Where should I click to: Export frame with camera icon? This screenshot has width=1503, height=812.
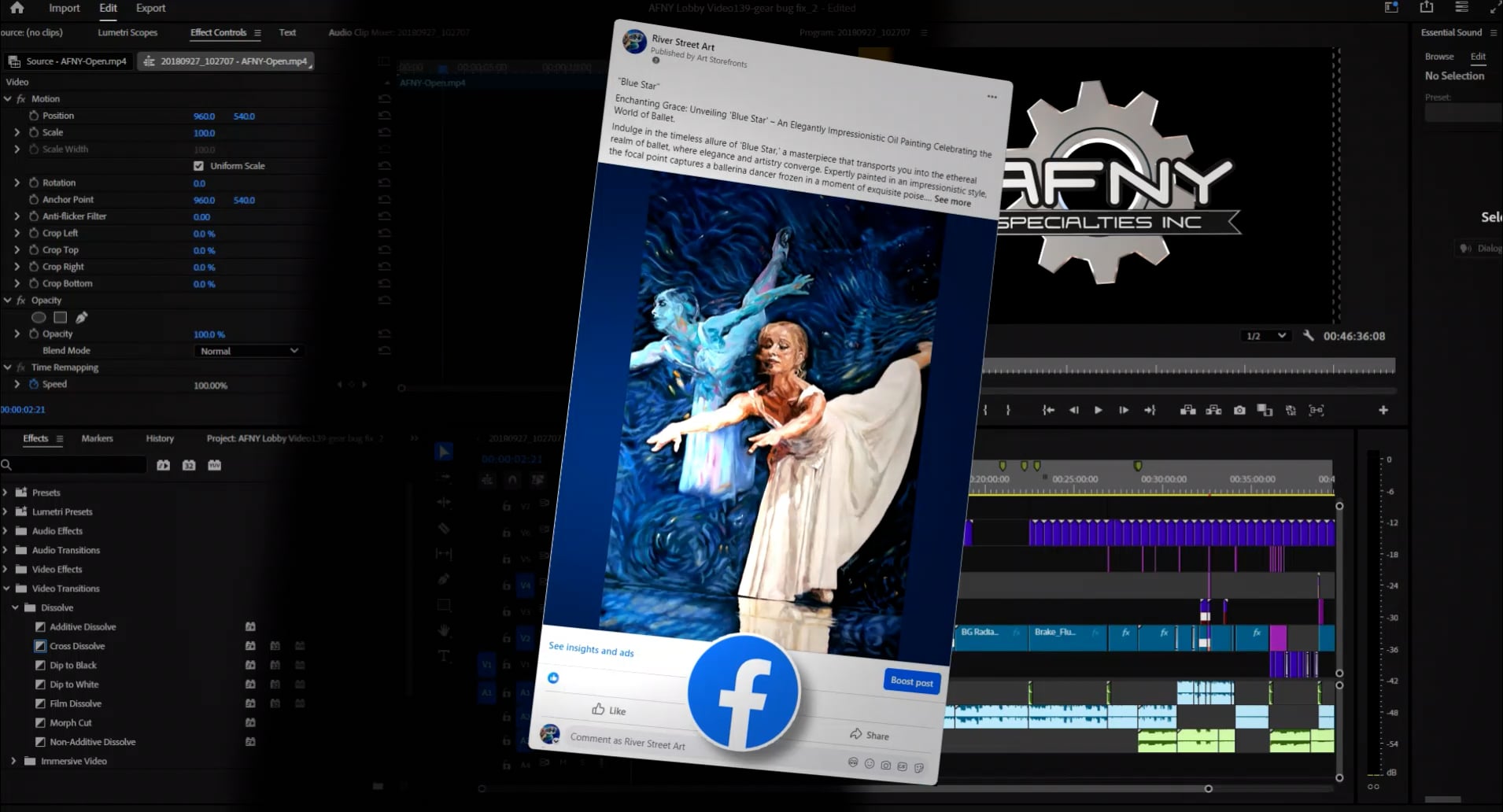(x=1239, y=410)
